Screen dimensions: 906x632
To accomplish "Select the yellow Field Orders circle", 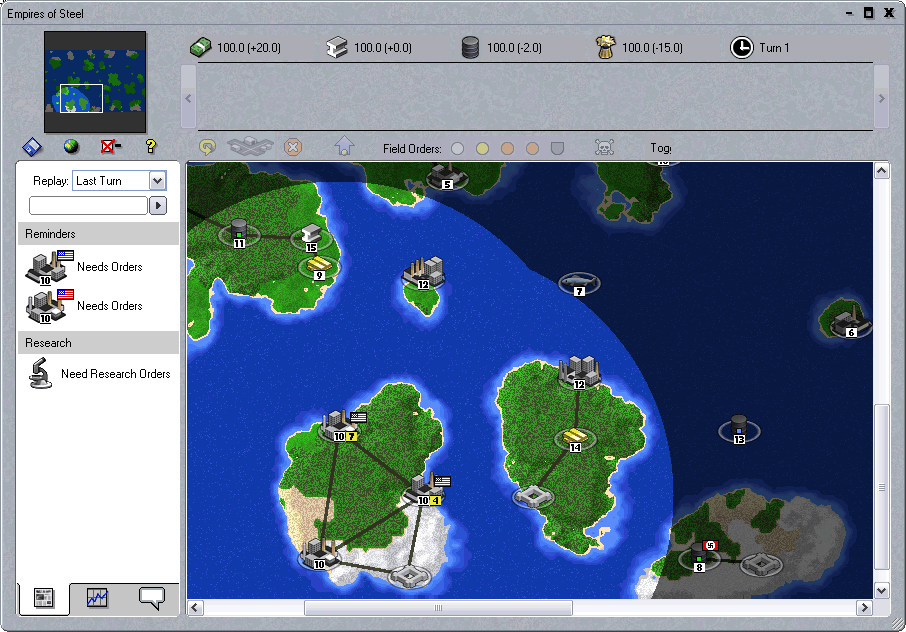I will pos(482,148).
